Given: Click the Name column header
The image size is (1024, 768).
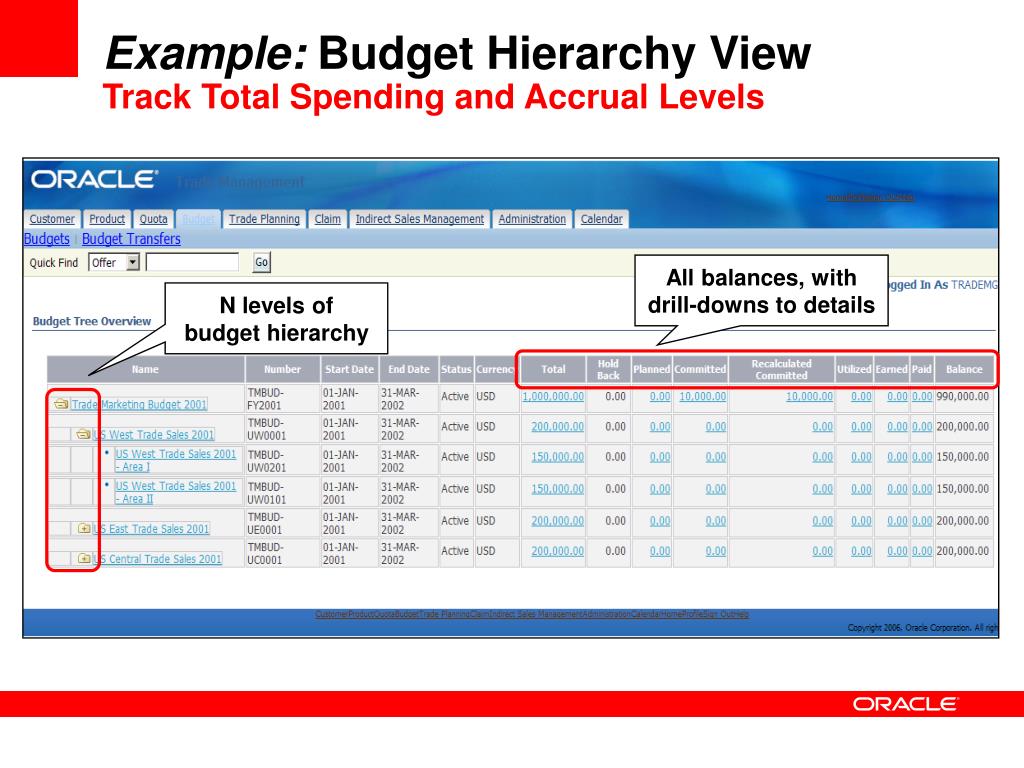Looking at the screenshot, I should click(145, 369).
